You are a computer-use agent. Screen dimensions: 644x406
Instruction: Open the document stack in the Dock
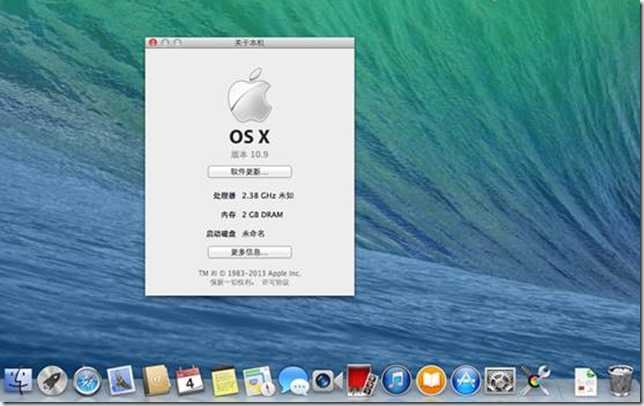(x=586, y=381)
